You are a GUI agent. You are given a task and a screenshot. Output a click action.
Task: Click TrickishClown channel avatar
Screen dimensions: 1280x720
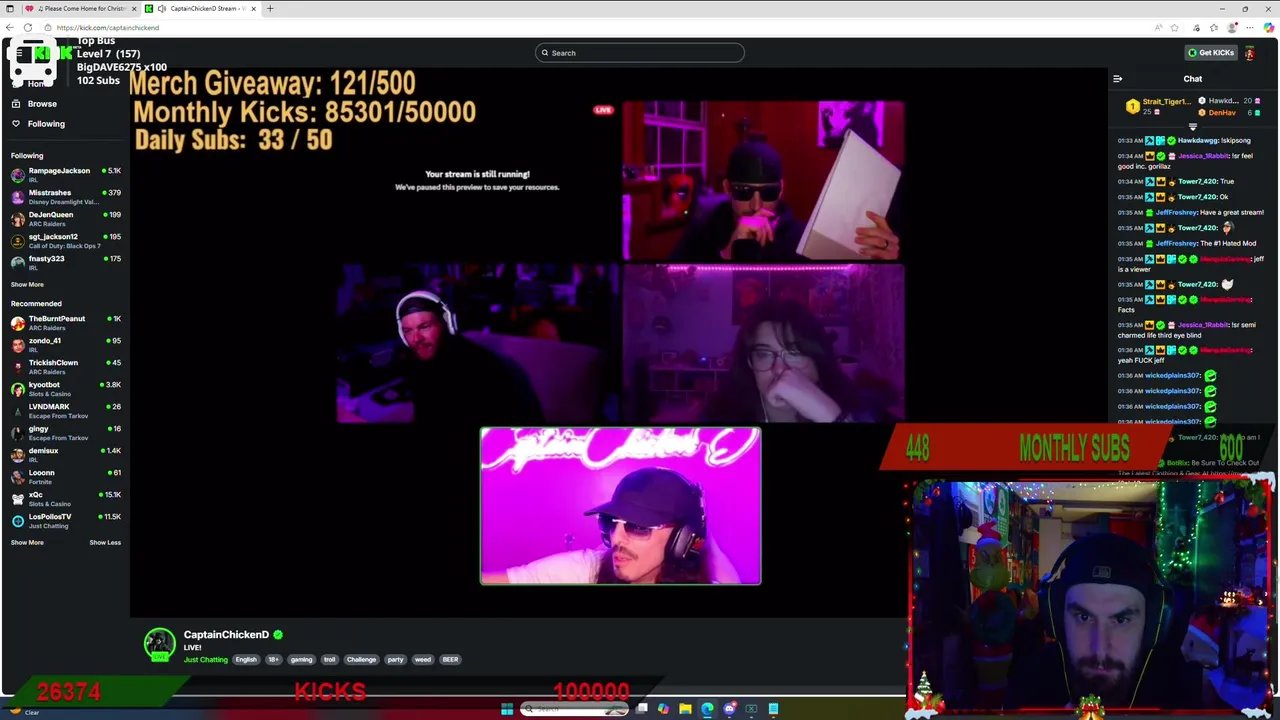click(17, 367)
